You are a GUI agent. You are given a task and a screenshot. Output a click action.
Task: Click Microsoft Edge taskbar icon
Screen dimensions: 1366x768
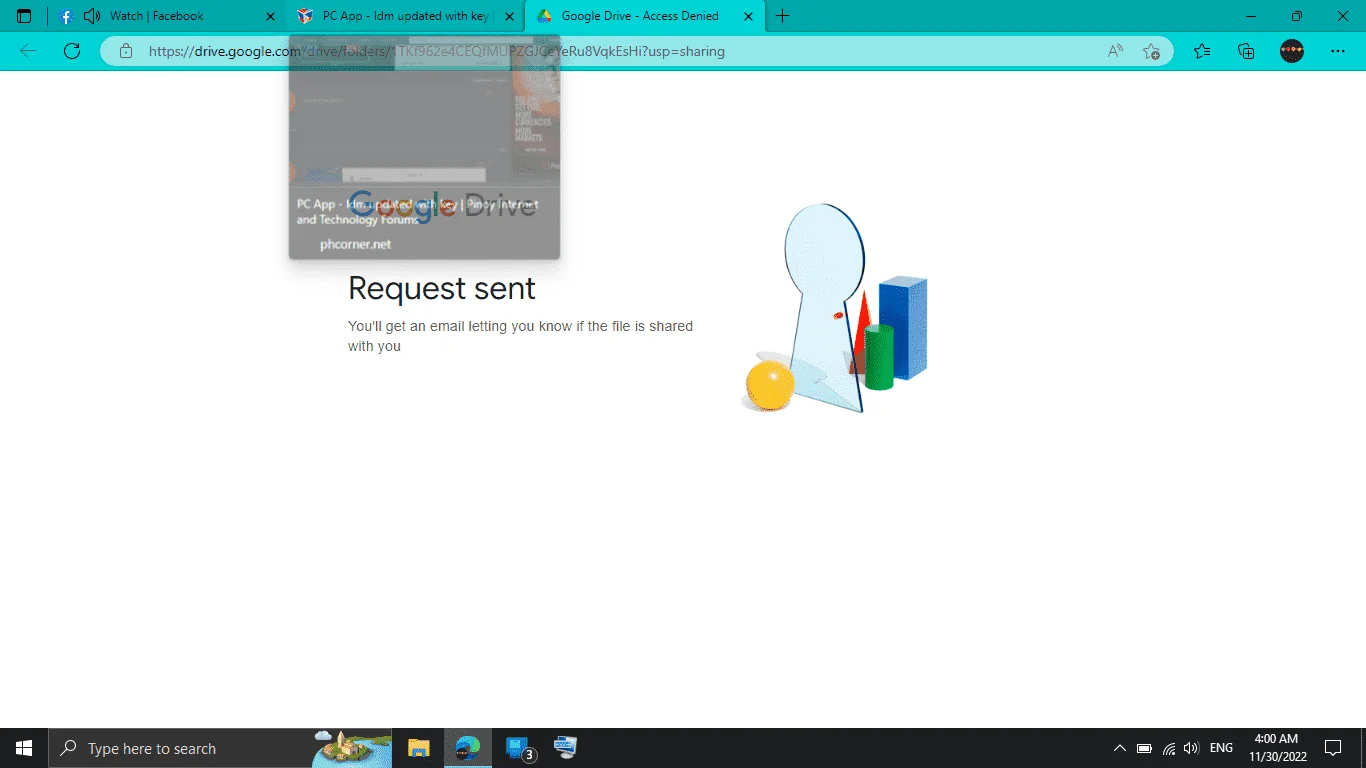point(468,748)
